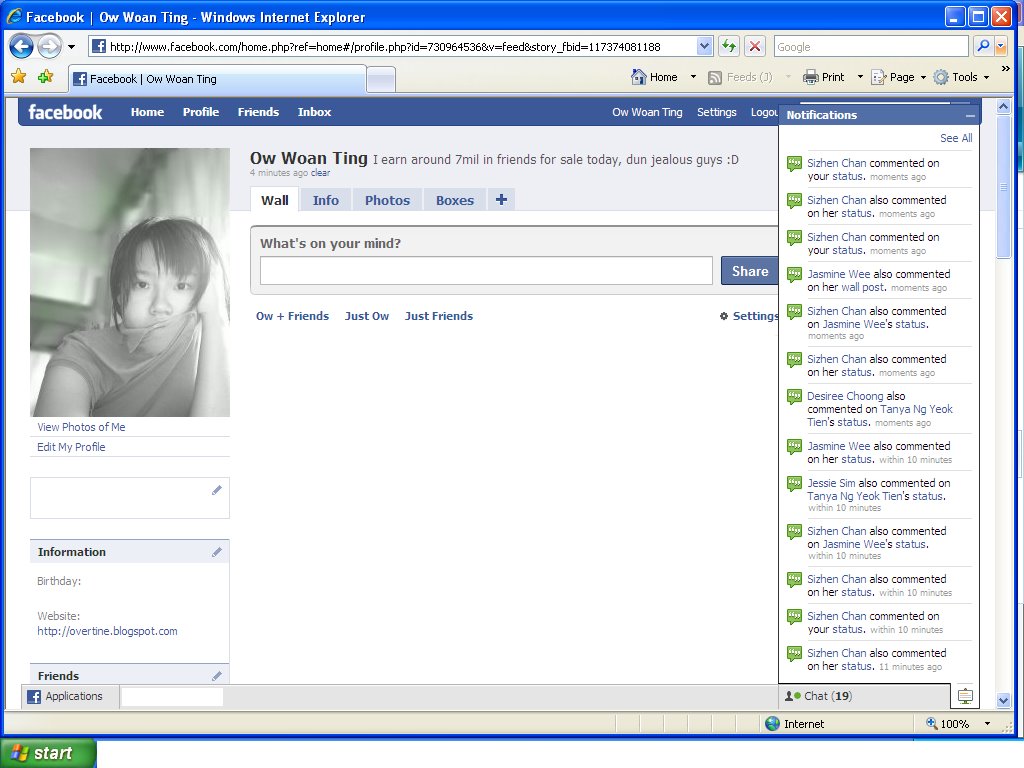Switch to the Photos tab

click(387, 200)
